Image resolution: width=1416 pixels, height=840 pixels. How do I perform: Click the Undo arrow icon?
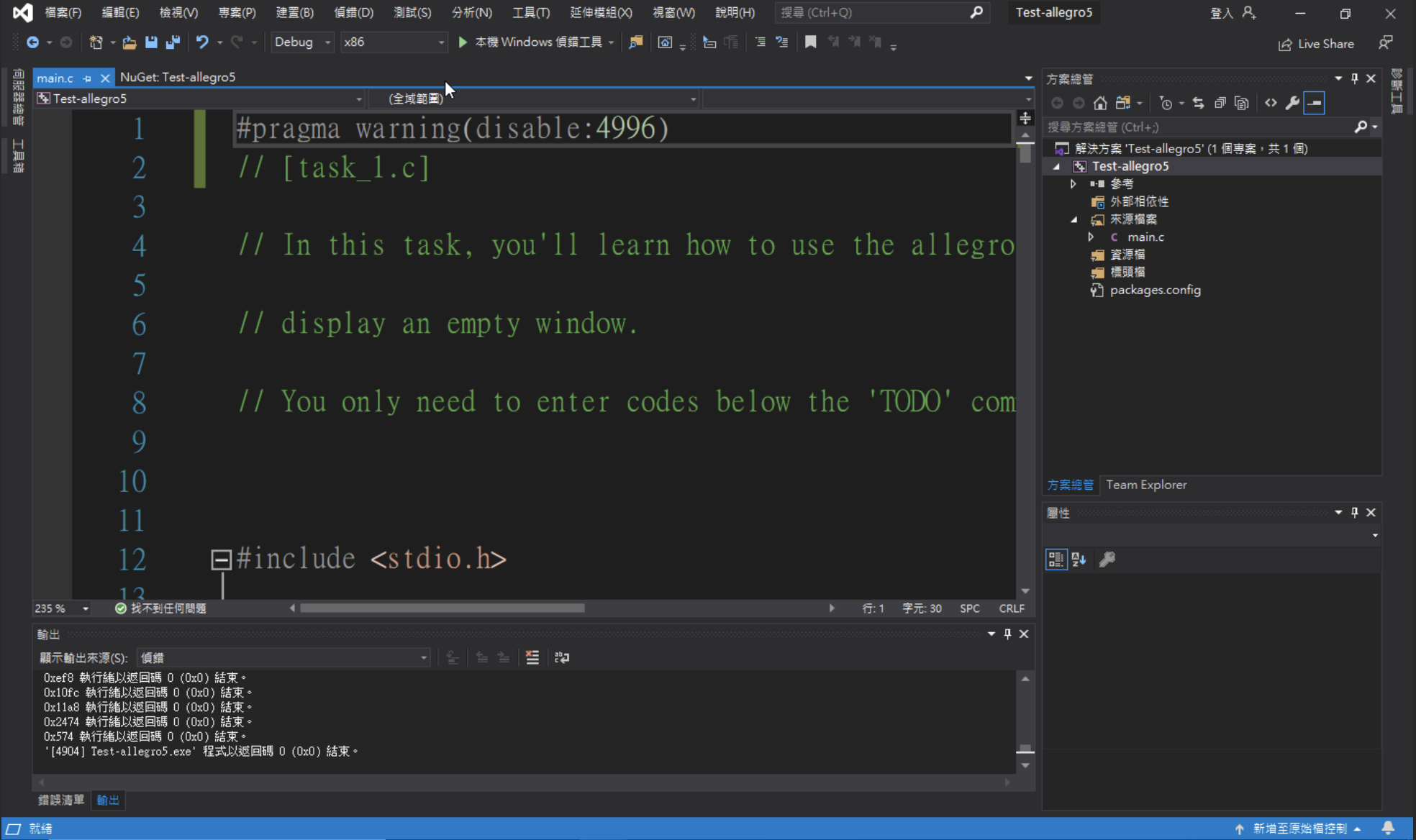point(202,42)
